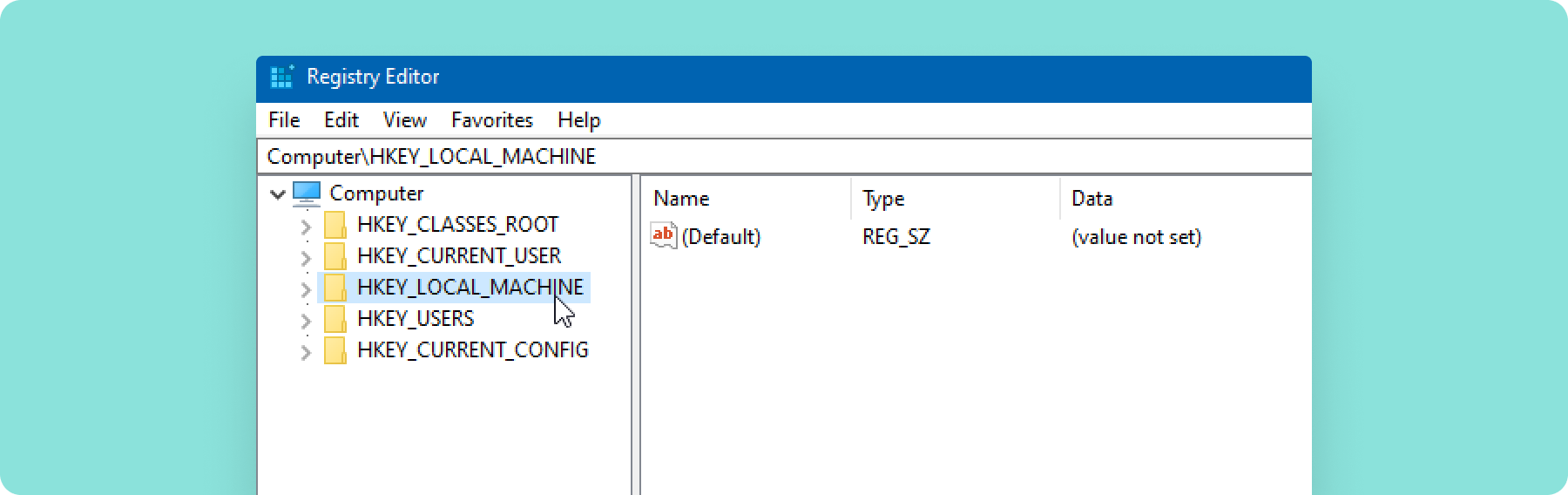
Task: Expand the HKEY_CURRENT_CONFIG key
Action: pos(306,352)
